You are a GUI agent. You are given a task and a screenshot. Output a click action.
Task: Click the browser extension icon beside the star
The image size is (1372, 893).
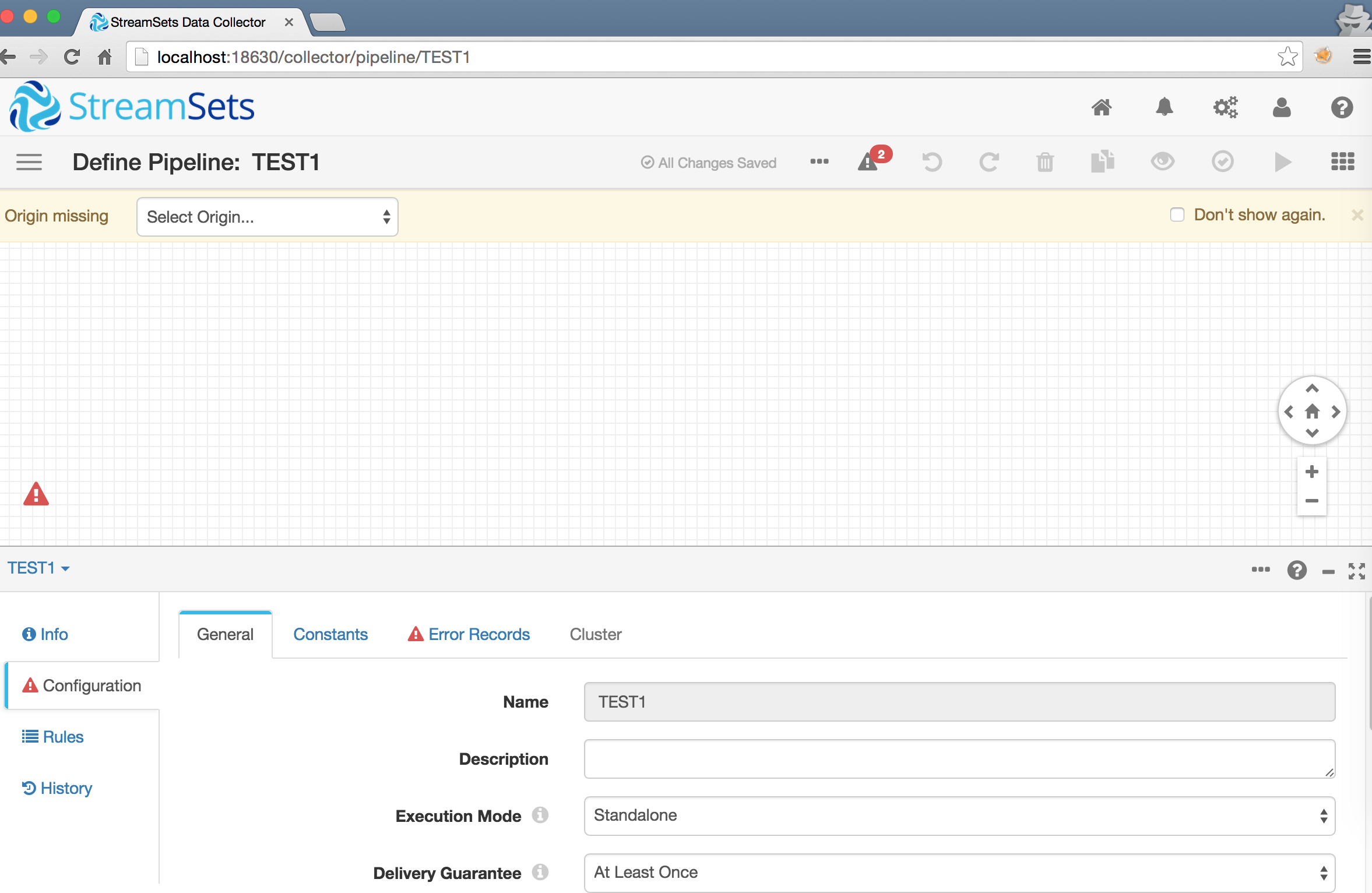coord(1324,55)
